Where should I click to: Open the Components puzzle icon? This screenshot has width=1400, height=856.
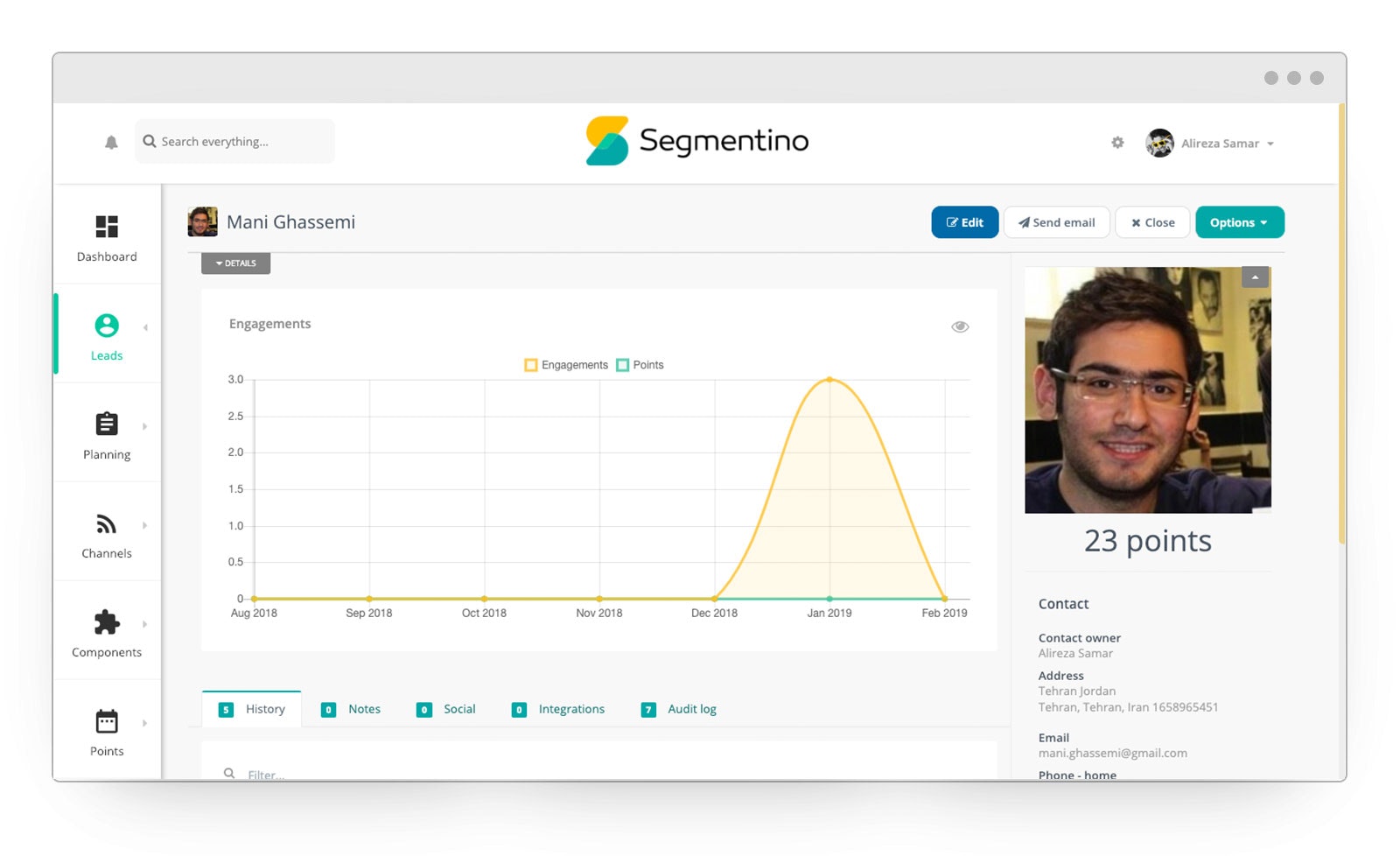(x=106, y=632)
